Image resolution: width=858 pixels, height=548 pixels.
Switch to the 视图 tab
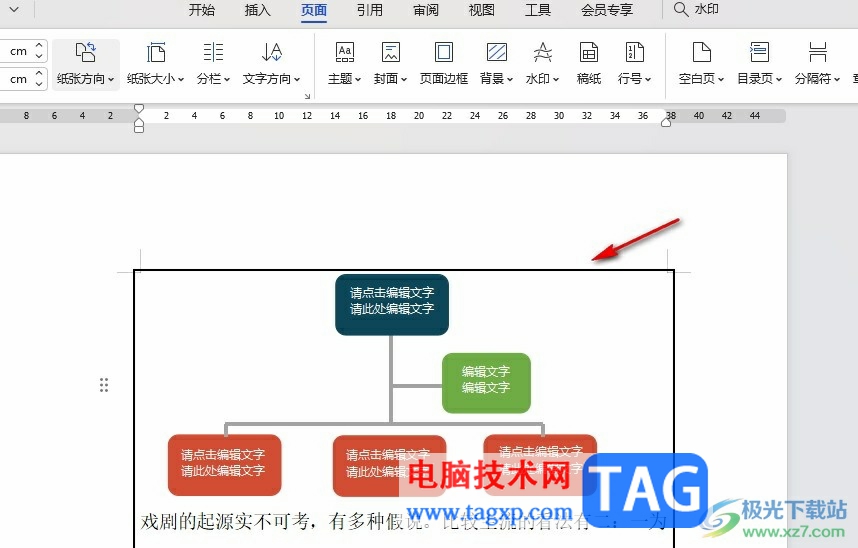pos(482,10)
